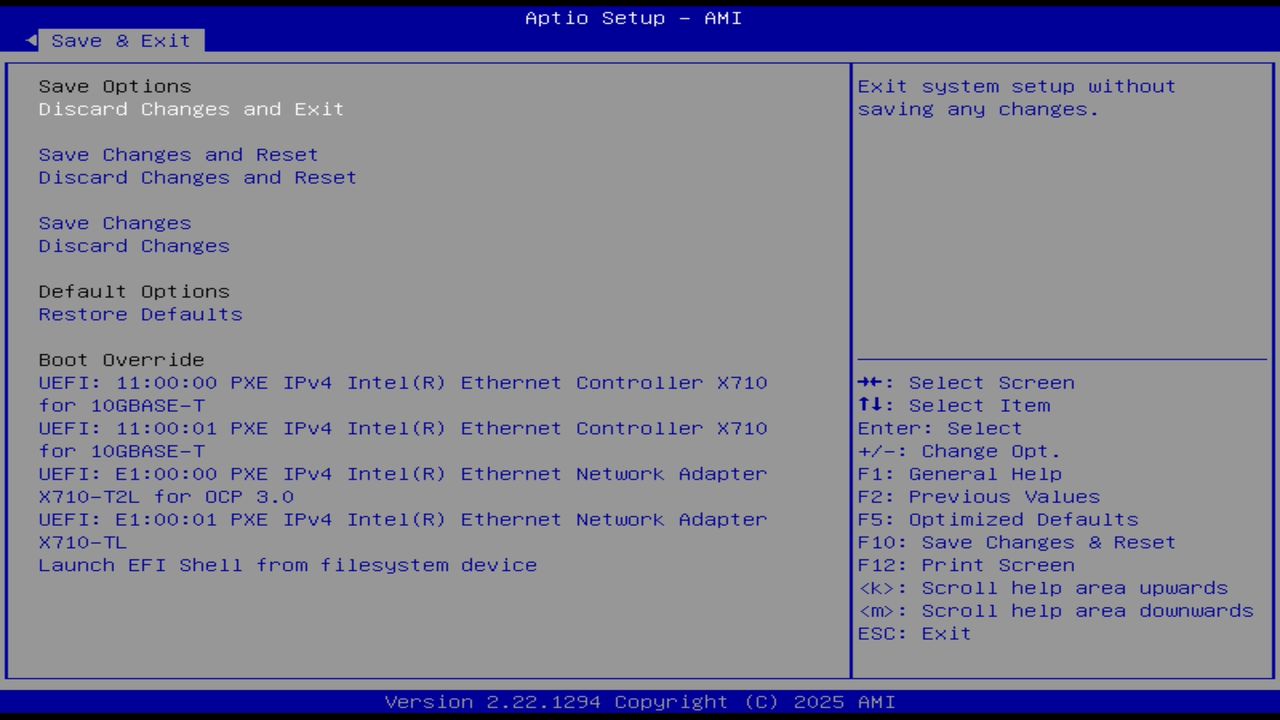
Task: Choose Restore Defaults
Action: 140,314
